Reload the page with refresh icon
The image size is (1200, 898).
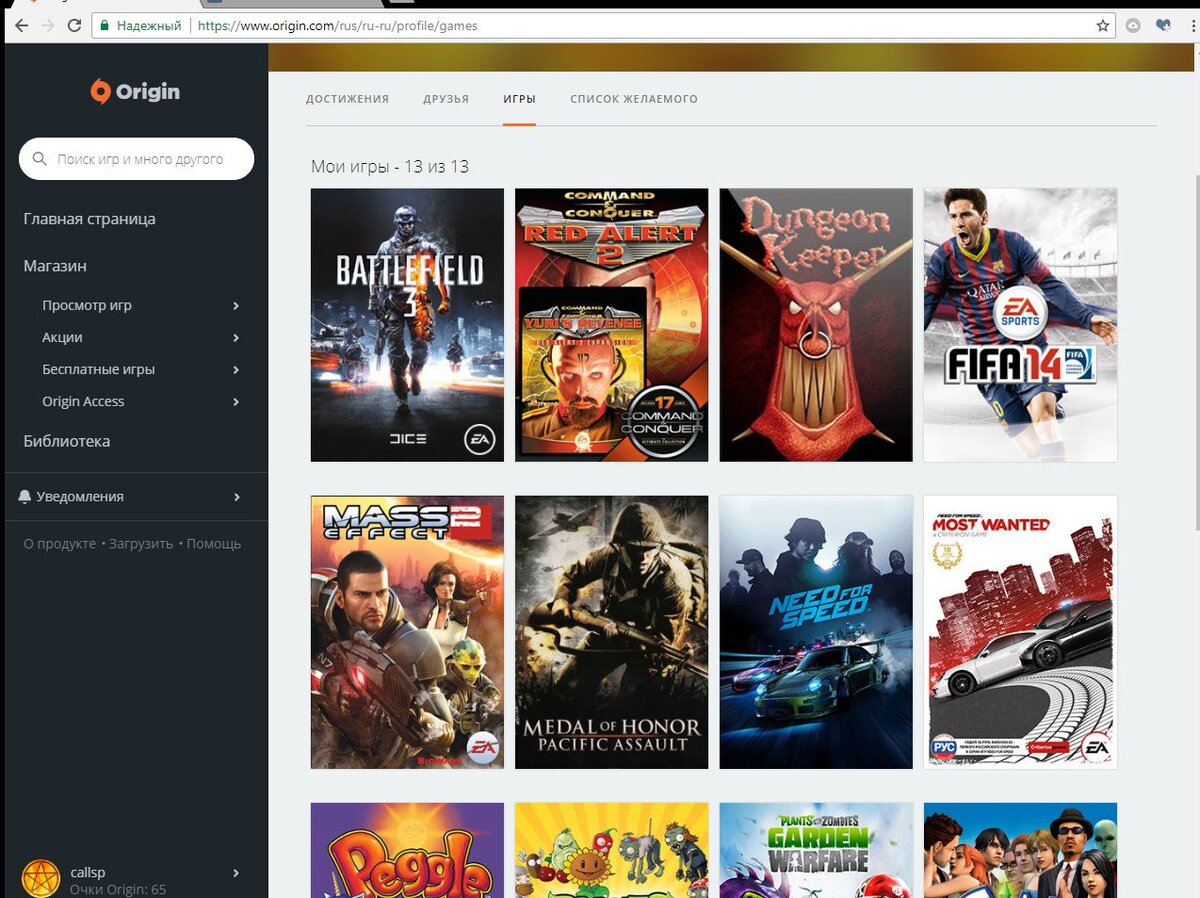coord(74,26)
